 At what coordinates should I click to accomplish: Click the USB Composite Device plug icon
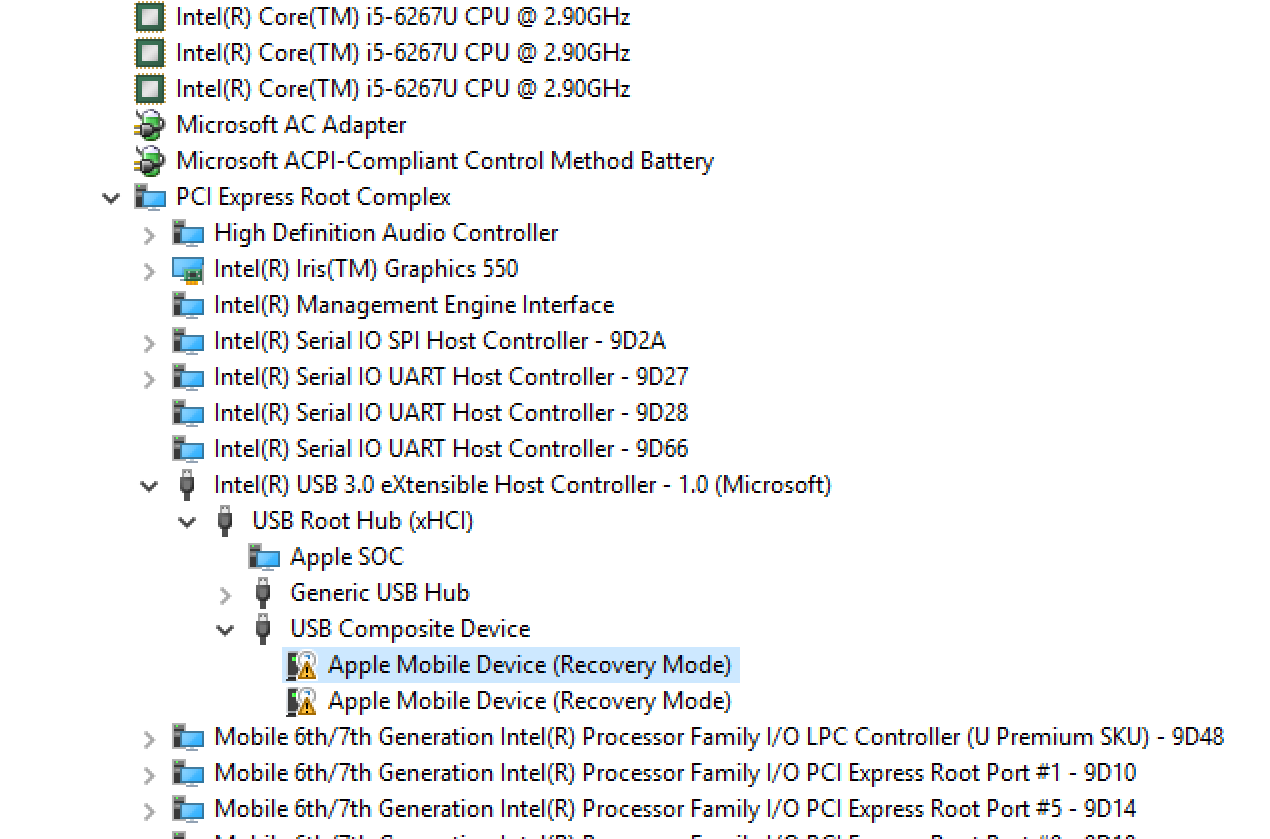263,629
